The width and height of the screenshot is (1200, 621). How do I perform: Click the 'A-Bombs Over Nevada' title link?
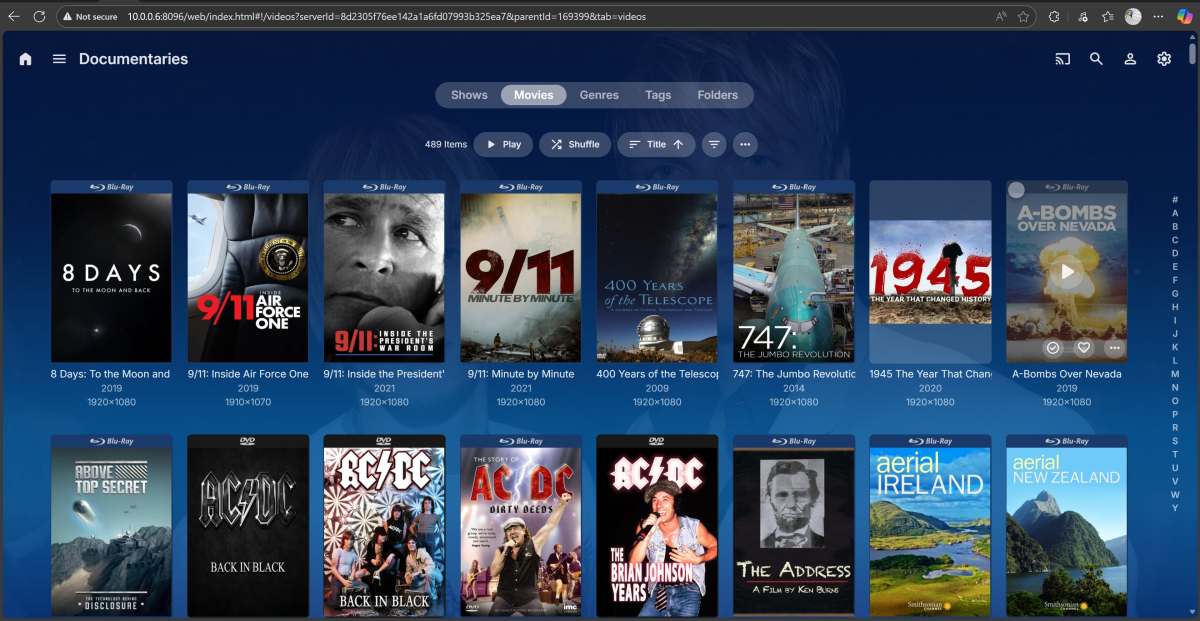coord(1067,374)
